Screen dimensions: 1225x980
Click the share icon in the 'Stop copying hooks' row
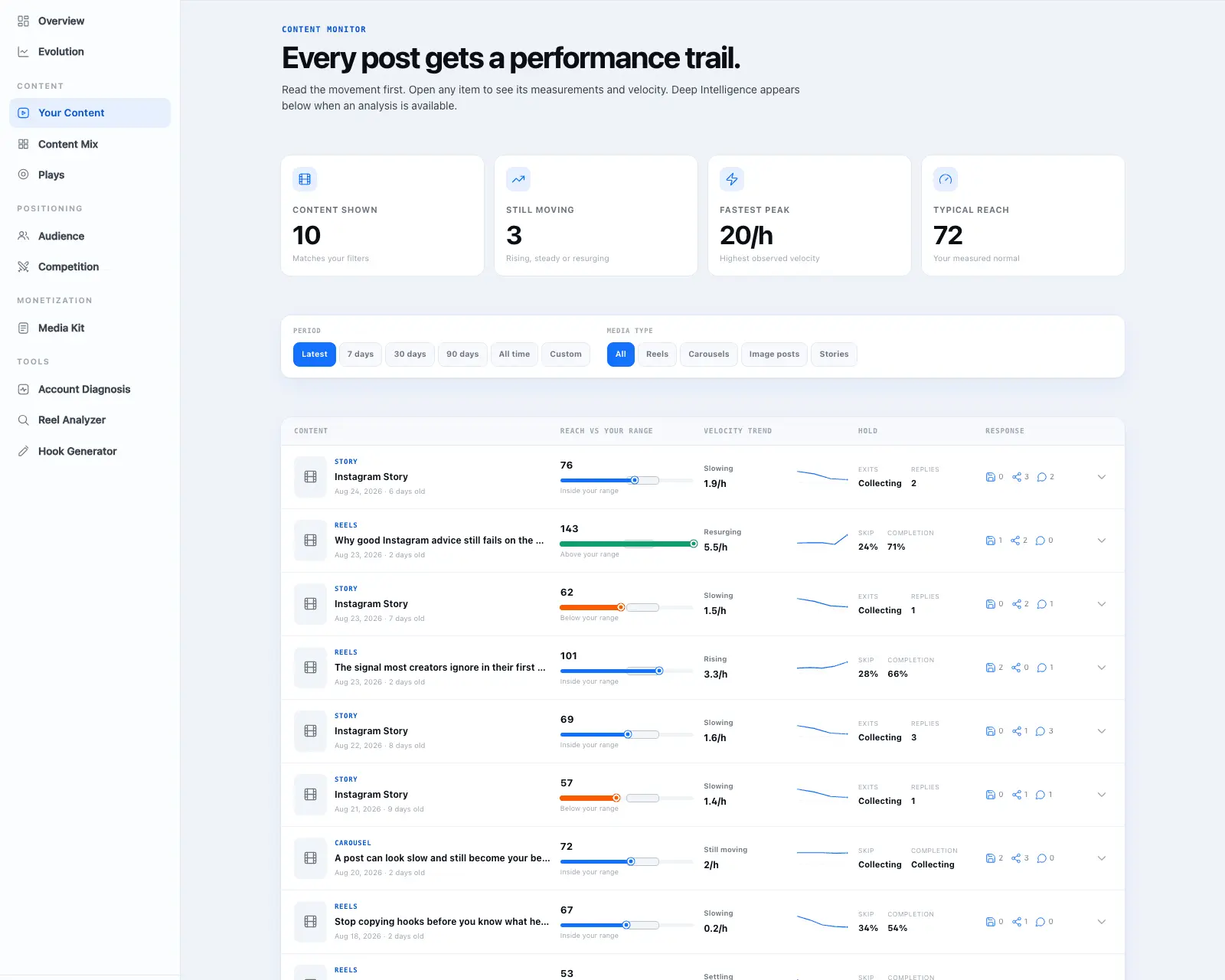(x=1017, y=922)
